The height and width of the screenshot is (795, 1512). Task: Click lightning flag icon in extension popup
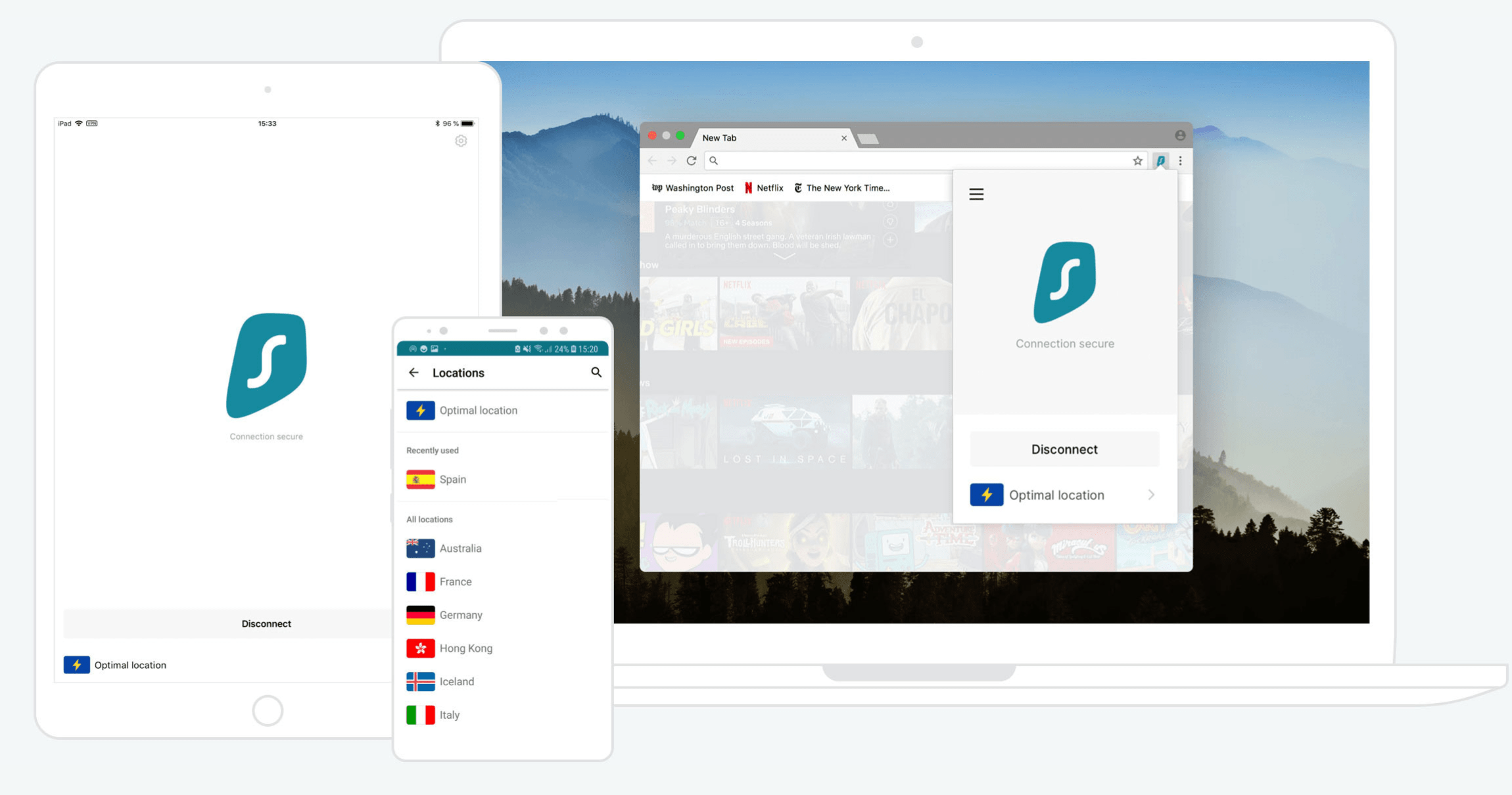tap(986, 495)
